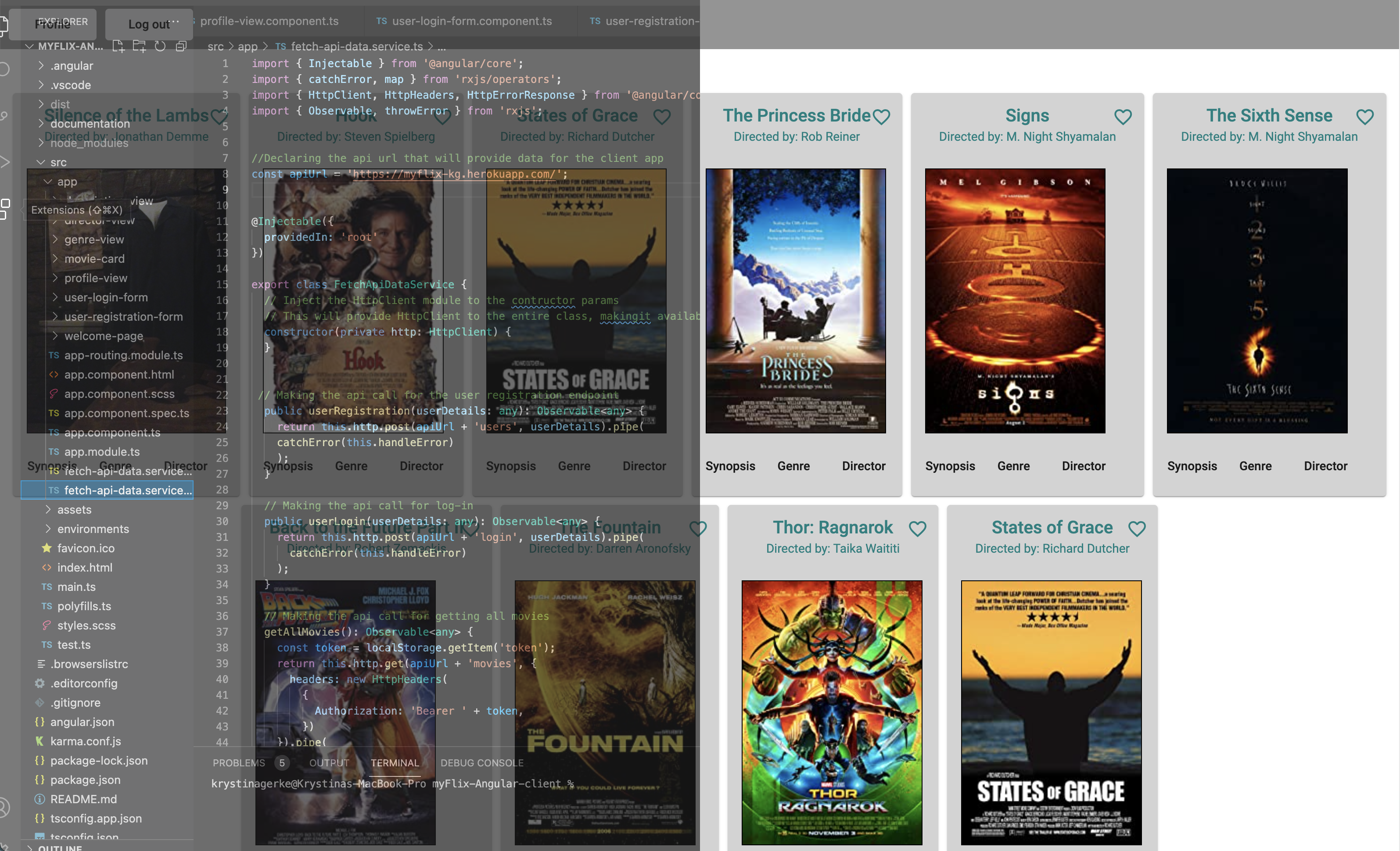Open Synopsis on The Princess Bride card
1400x851 pixels.
click(730, 466)
